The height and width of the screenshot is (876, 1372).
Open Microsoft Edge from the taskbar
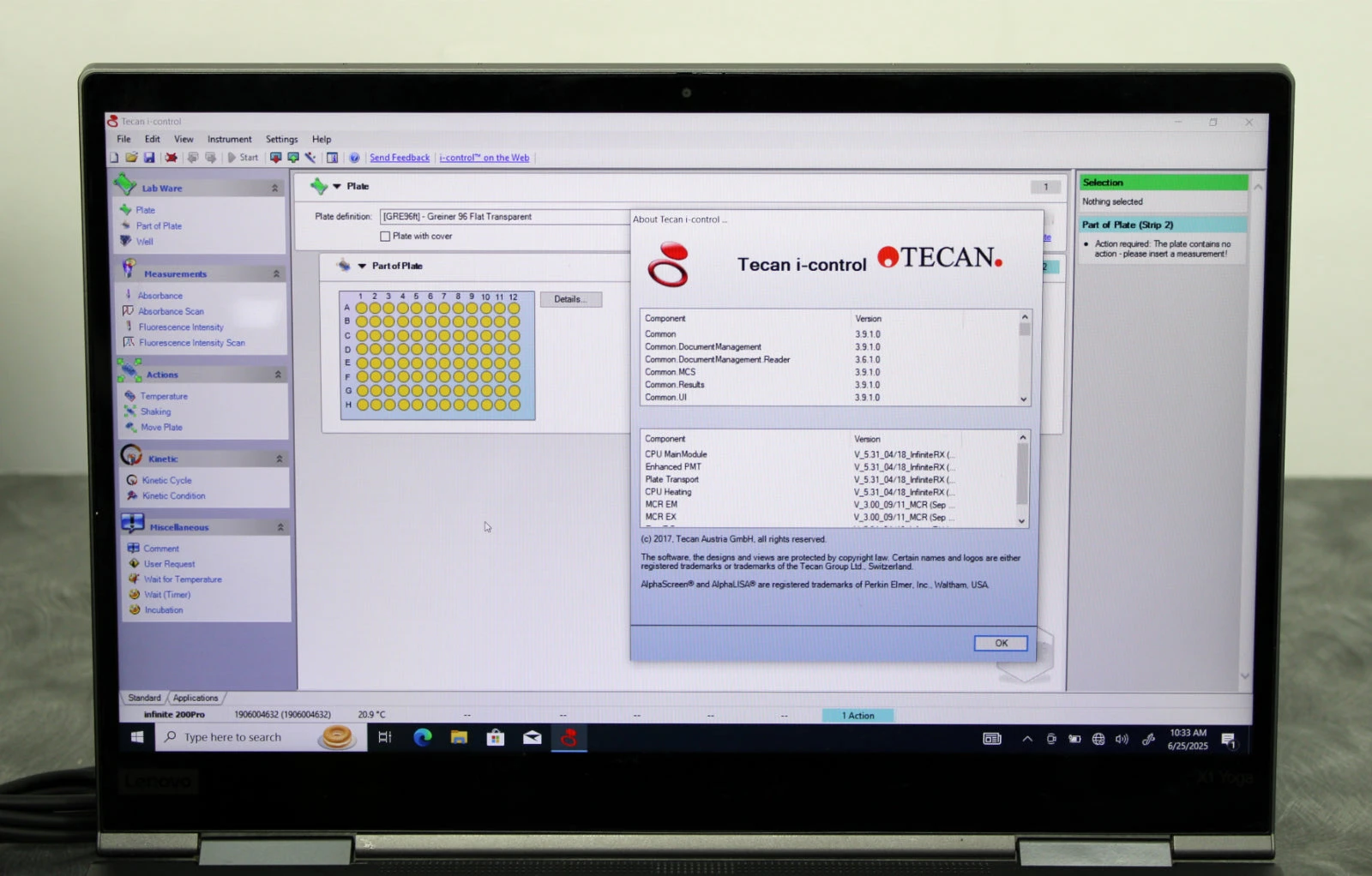point(422,737)
